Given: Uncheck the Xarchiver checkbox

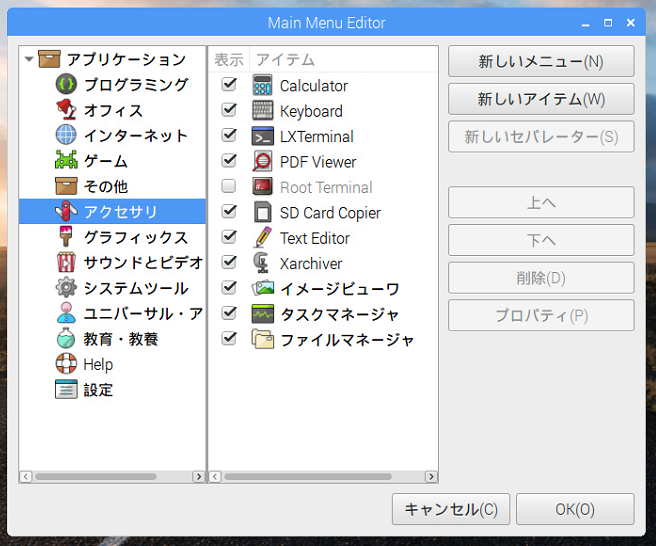Looking at the screenshot, I should click(229, 262).
